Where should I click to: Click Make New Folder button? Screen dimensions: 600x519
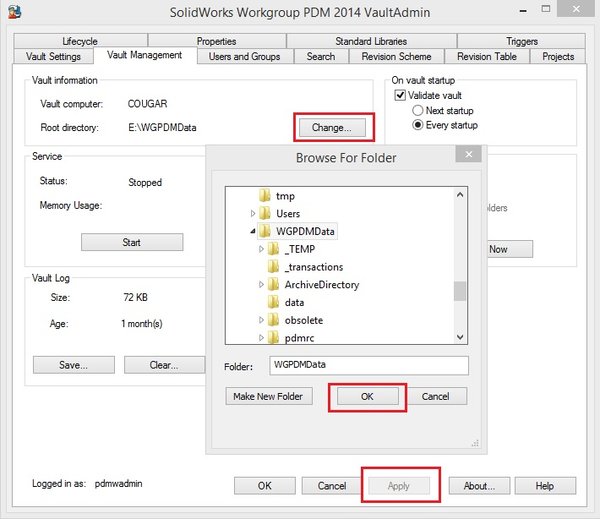[x=269, y=396]
